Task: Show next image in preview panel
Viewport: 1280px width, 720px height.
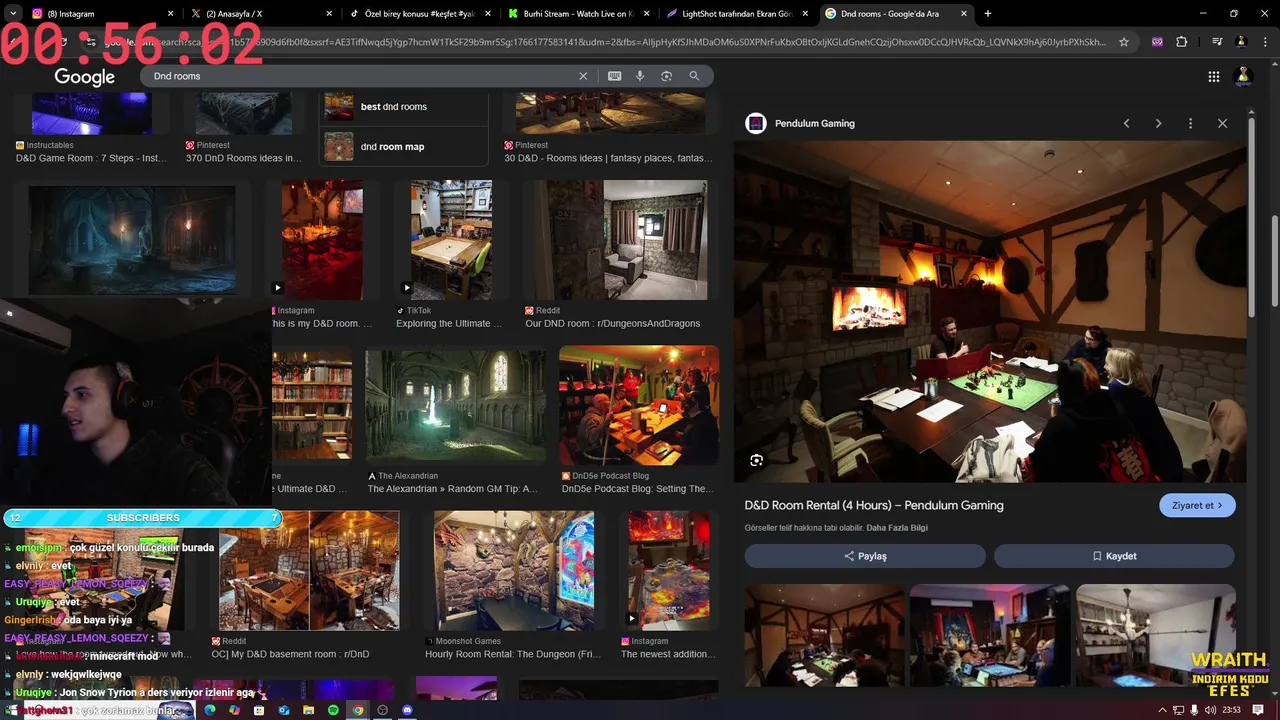Action: [x=1158, y=123]
